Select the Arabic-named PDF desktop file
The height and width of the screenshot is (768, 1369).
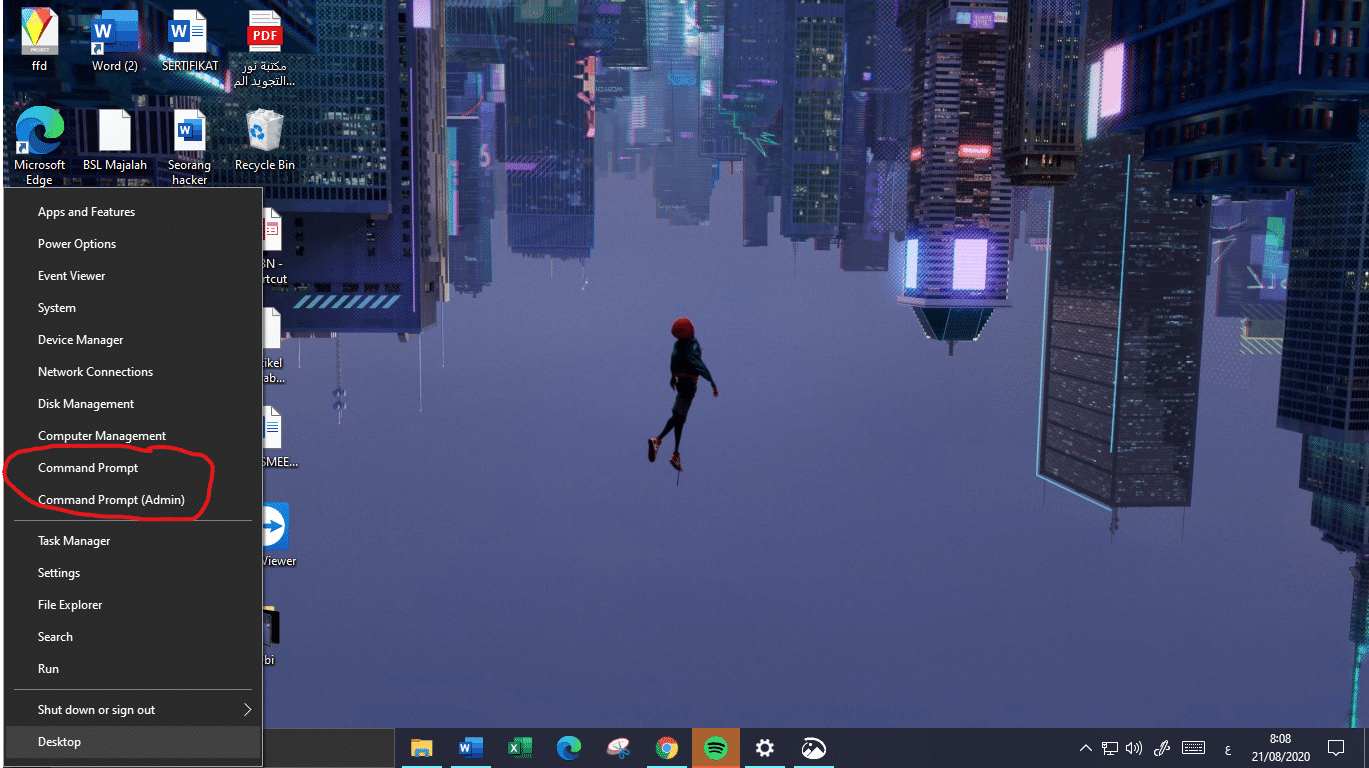(x=265, y=48)
